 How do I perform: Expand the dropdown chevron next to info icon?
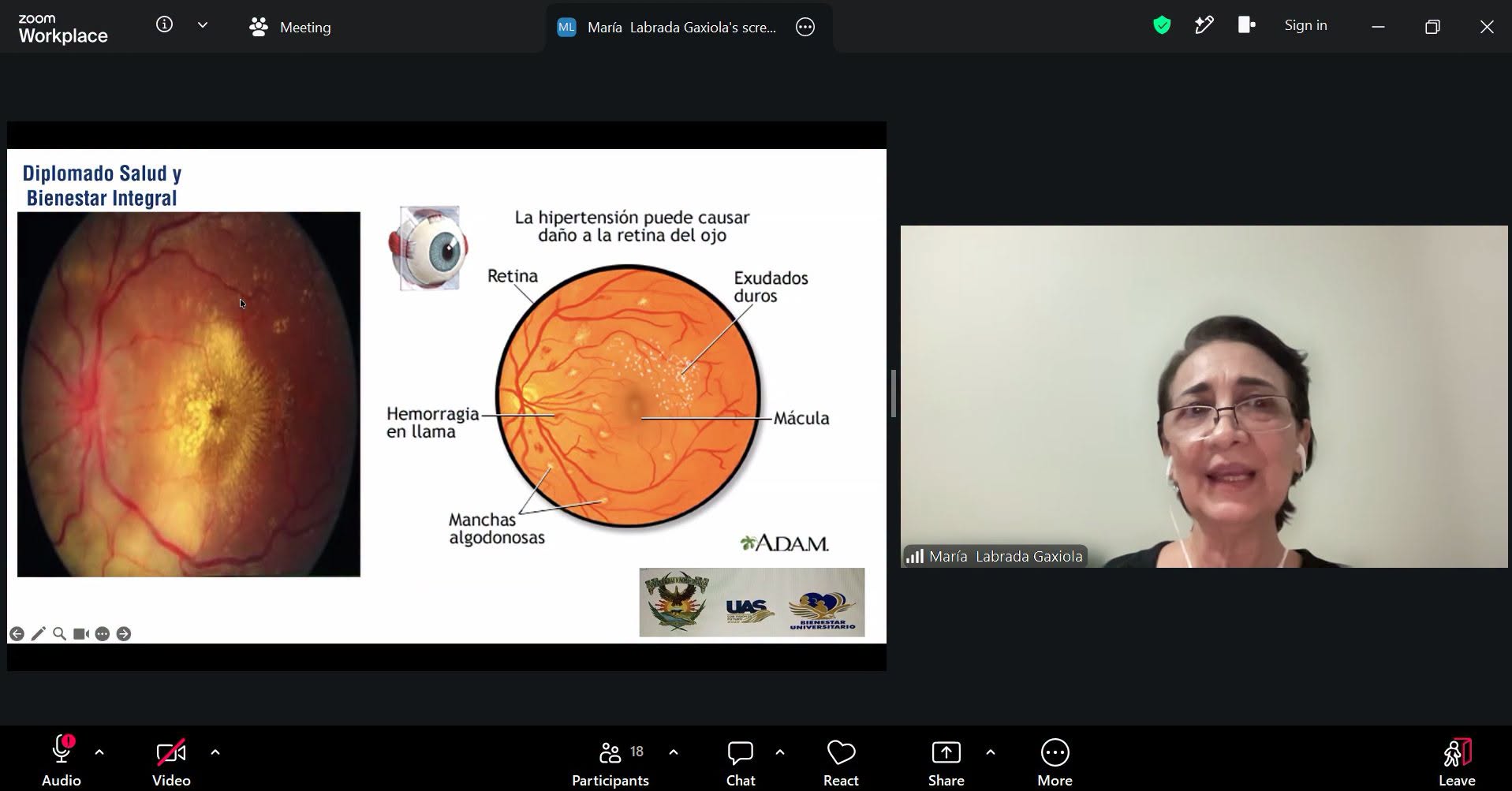(x=203, y=25)
